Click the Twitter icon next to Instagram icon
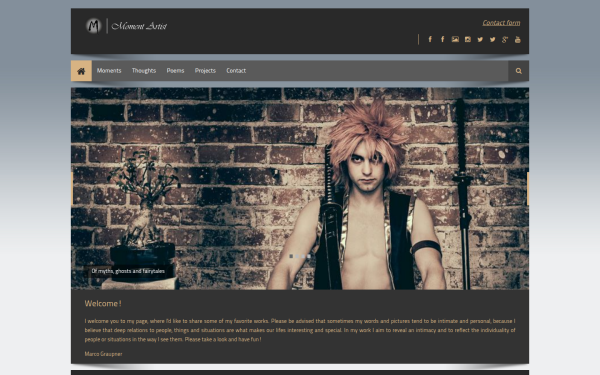600x375 pixels. click(480, 39)
